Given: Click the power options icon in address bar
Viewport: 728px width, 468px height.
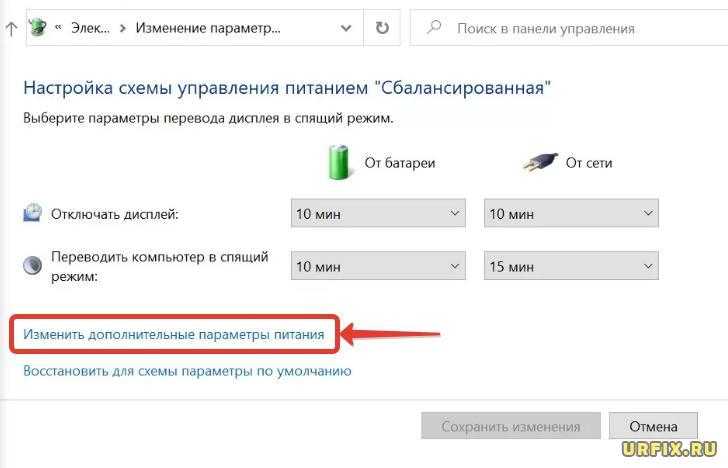Looking at the screenshot, I should coord(38,27).
